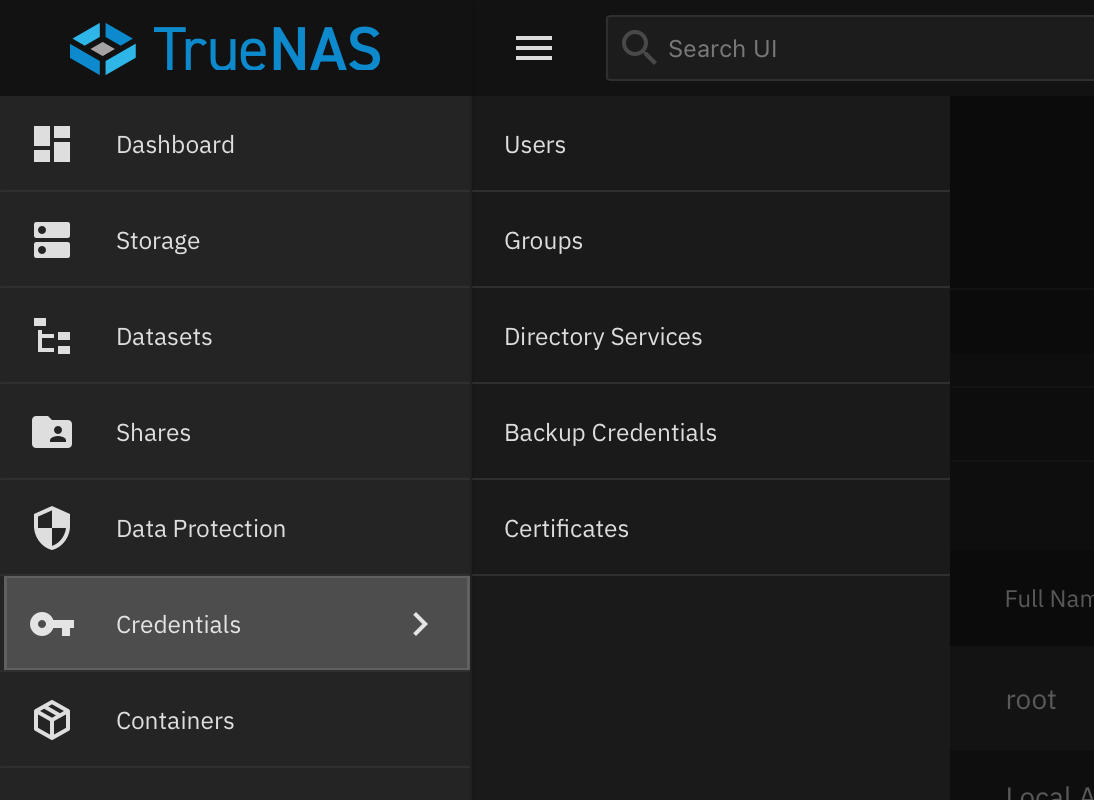This screenshot has width=1094, height=800.
Task: Open the Storage section label
Action: (x=158, y=241)
